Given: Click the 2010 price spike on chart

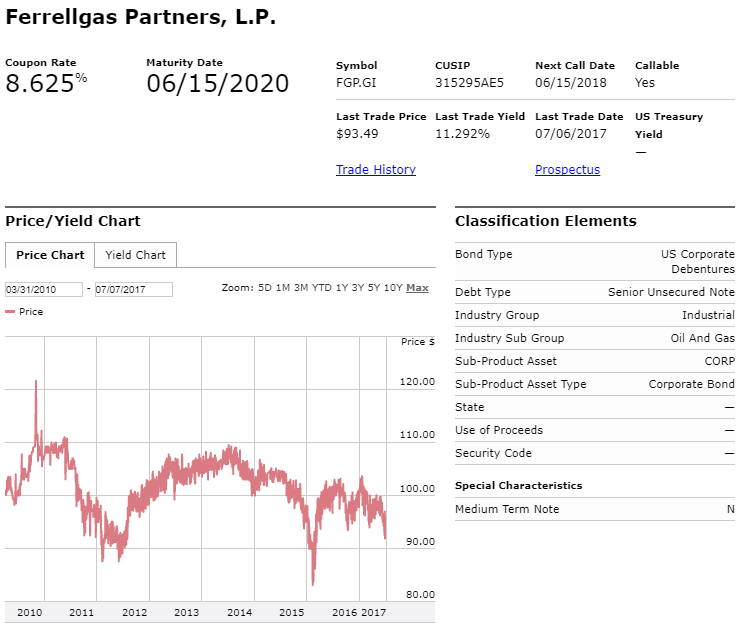Looking at the screenshot, I should 36,382.
